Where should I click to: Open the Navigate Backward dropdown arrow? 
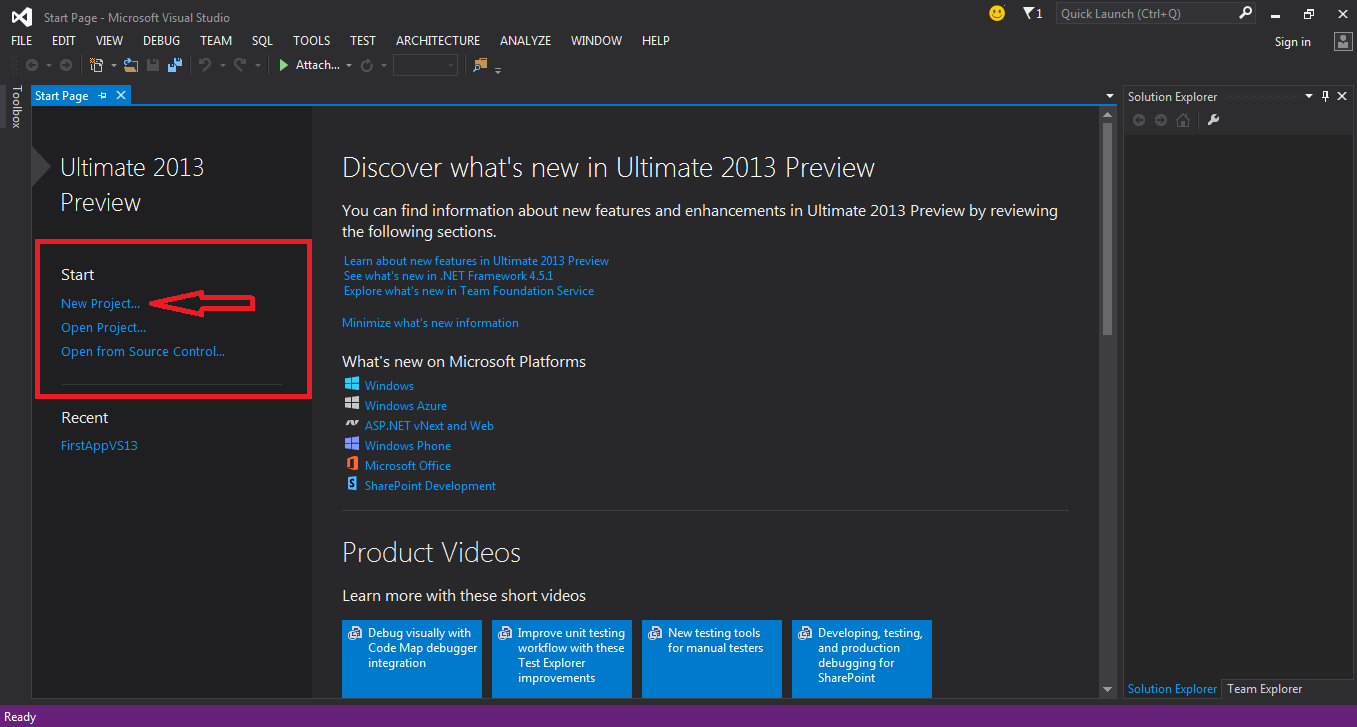point(48,66)
